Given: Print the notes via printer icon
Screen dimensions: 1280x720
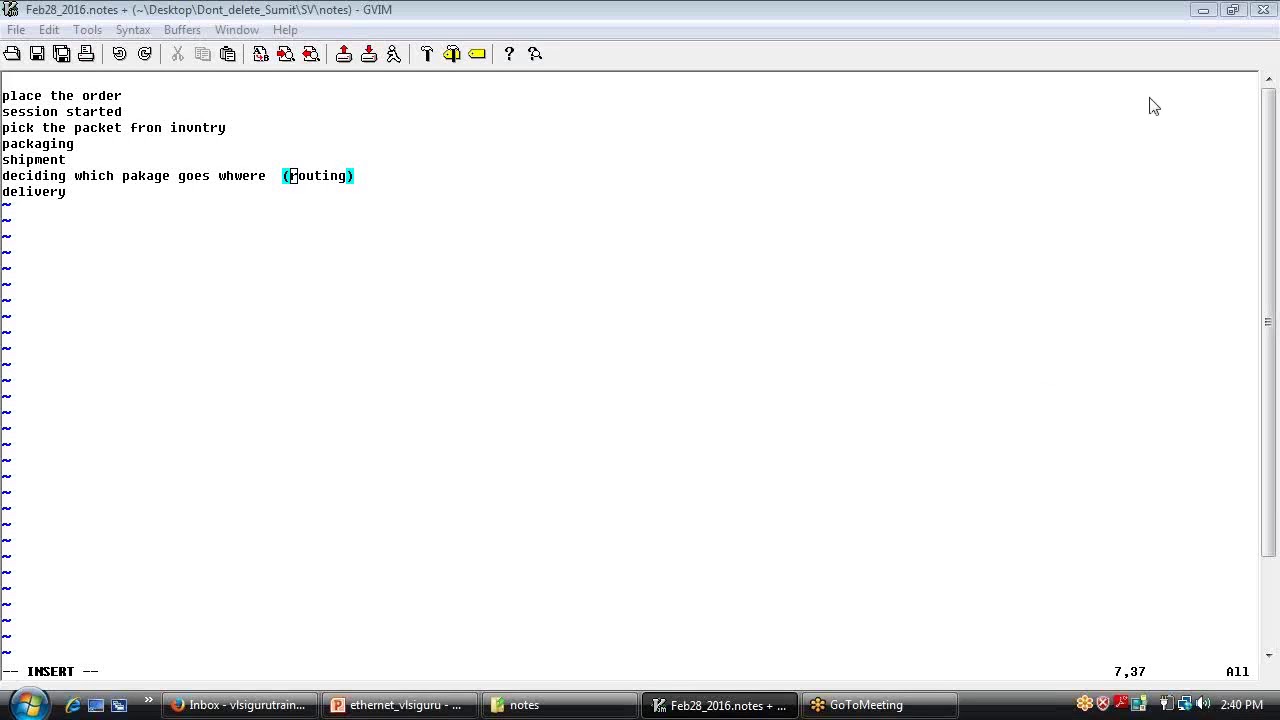Looking at the screenshot, I should 86,54.
